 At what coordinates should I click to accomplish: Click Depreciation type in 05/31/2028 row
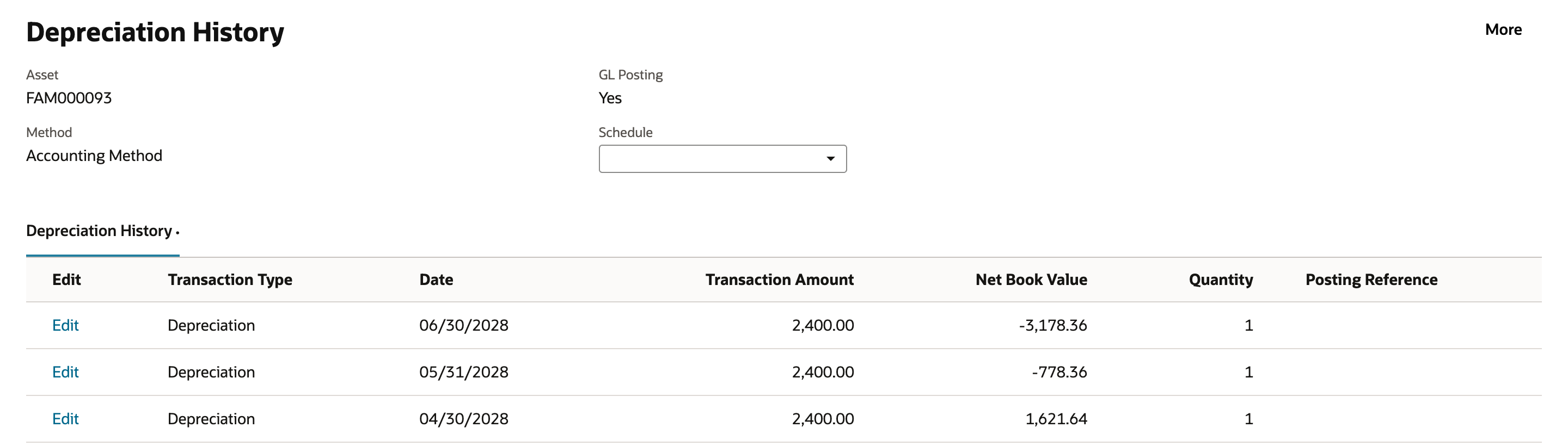point(211,372)
